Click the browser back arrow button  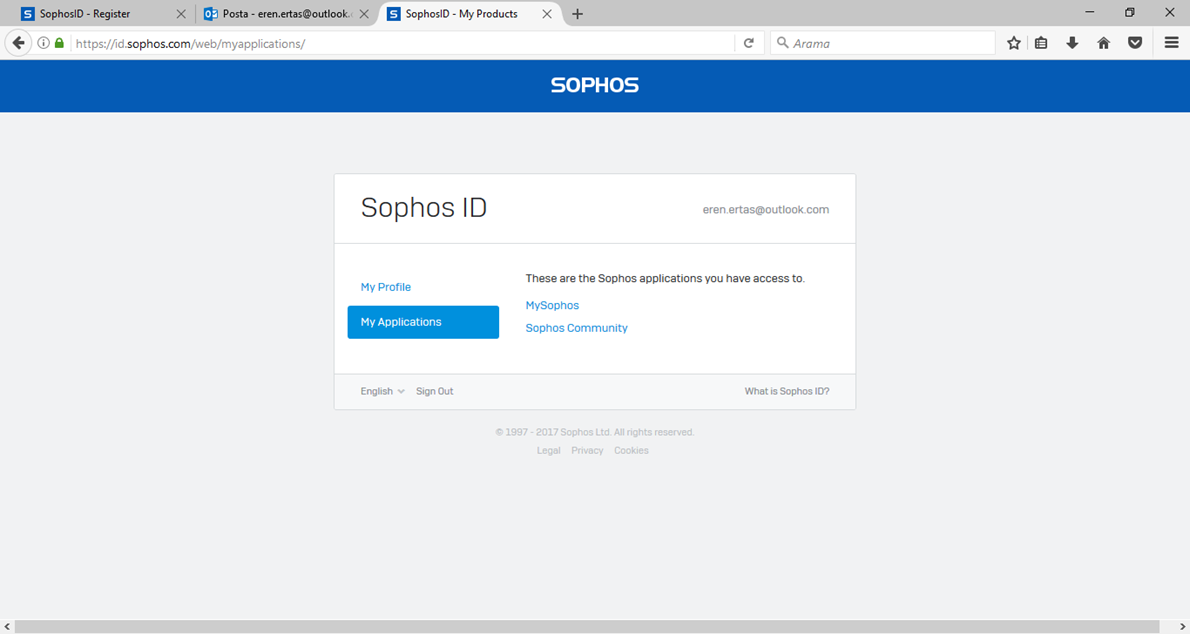tap(18, 43)
